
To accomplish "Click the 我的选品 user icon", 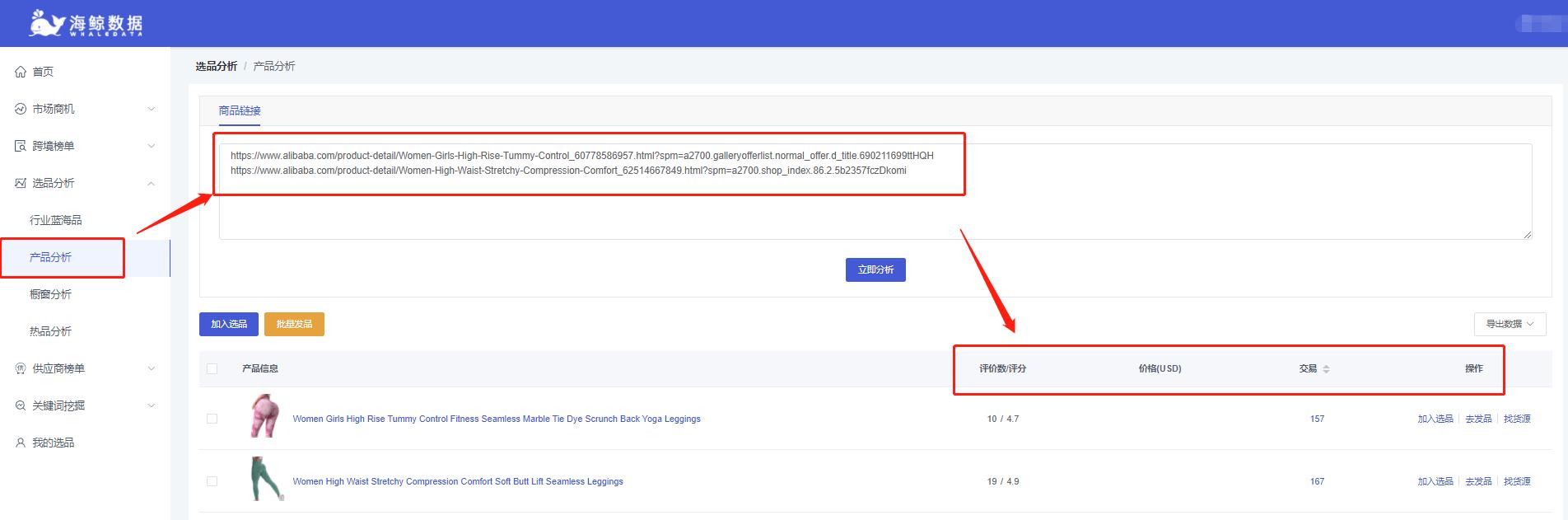I will click(21, 443).
